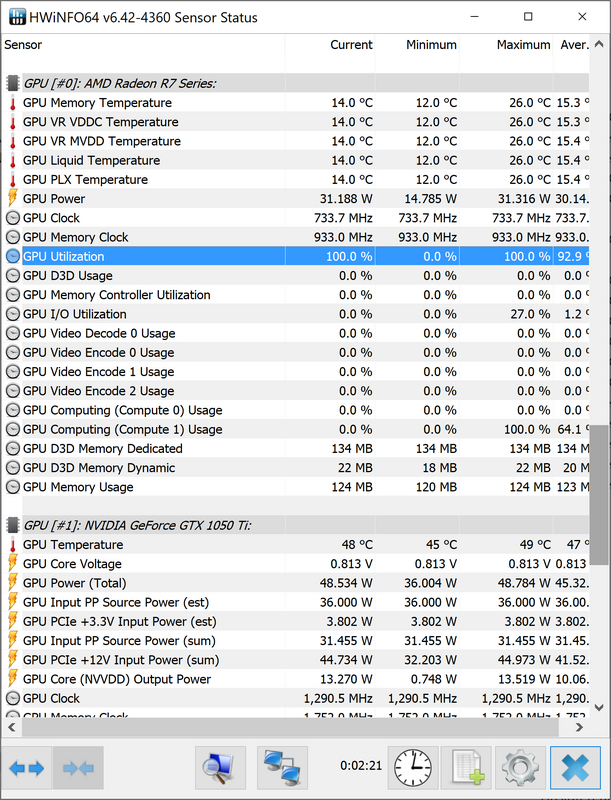Click the shrink layout arrows button

point(79,767)
